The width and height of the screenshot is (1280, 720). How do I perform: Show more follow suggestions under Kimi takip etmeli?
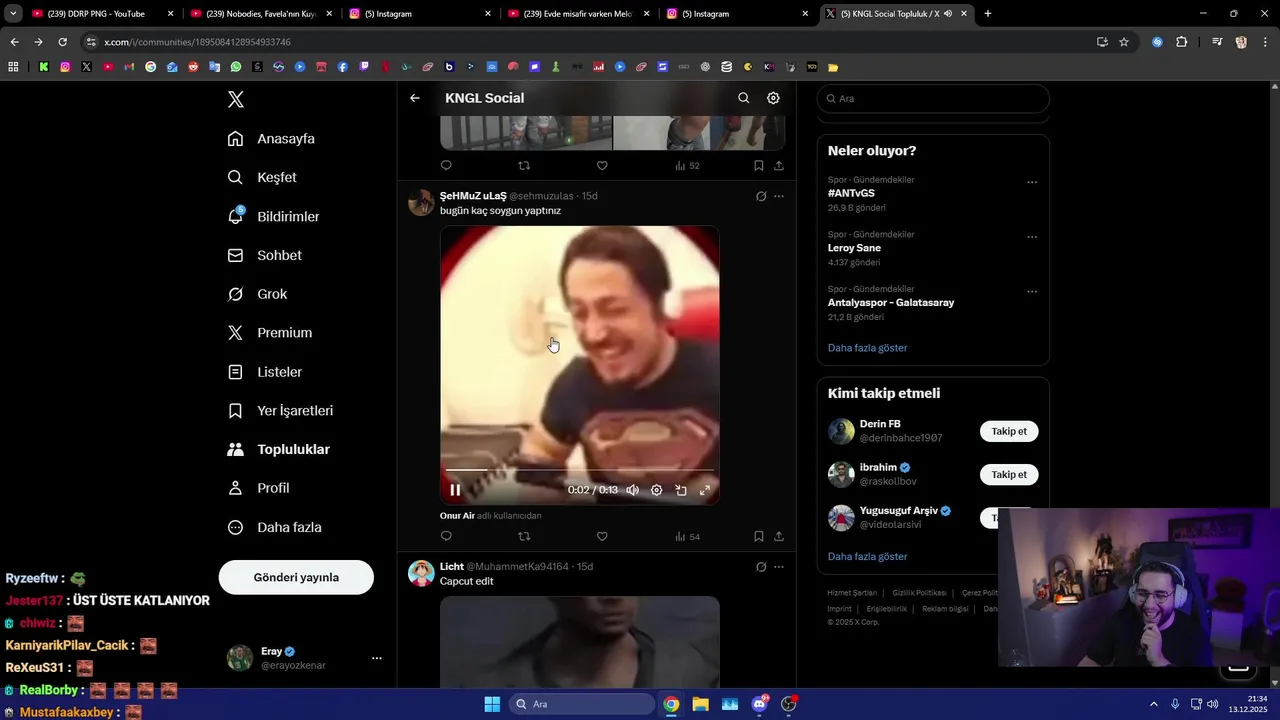click(x=867, y=556)
